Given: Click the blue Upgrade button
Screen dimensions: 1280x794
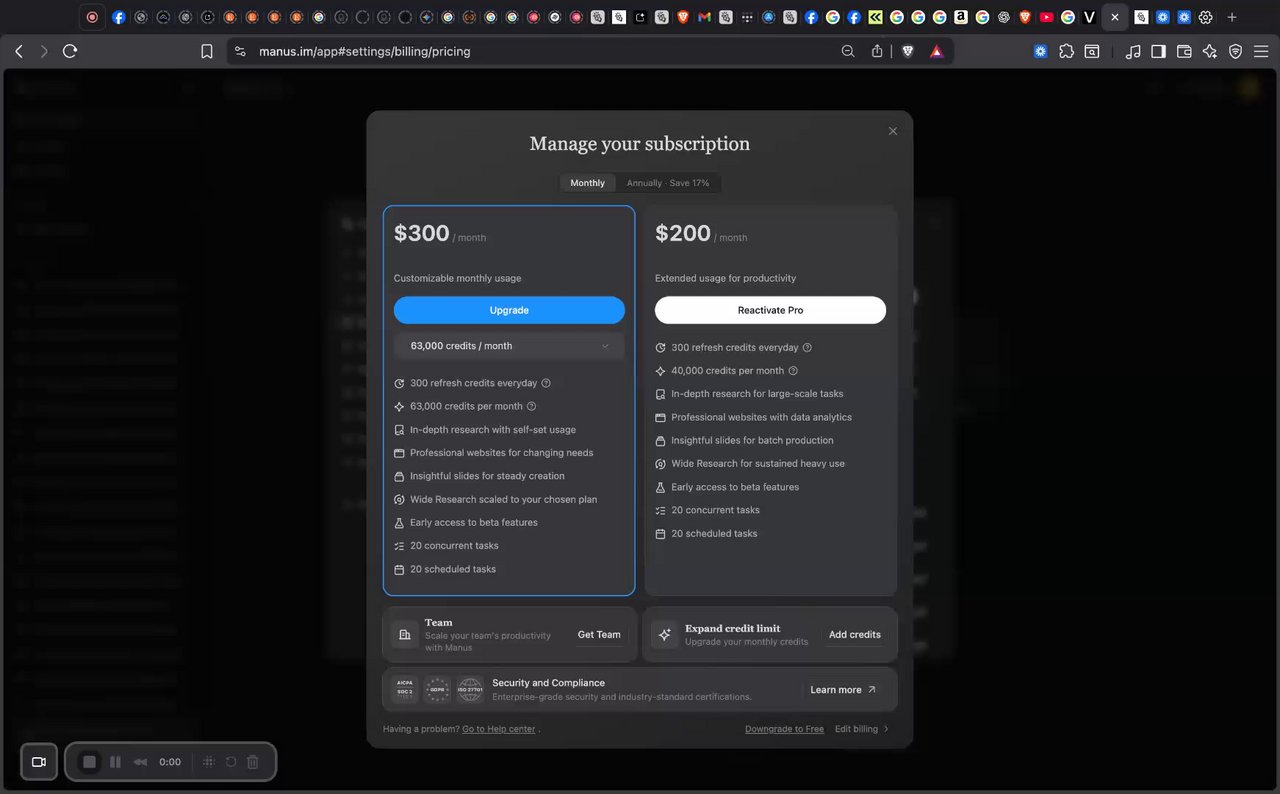Looking at the screenshot, I should pos(509,310).
